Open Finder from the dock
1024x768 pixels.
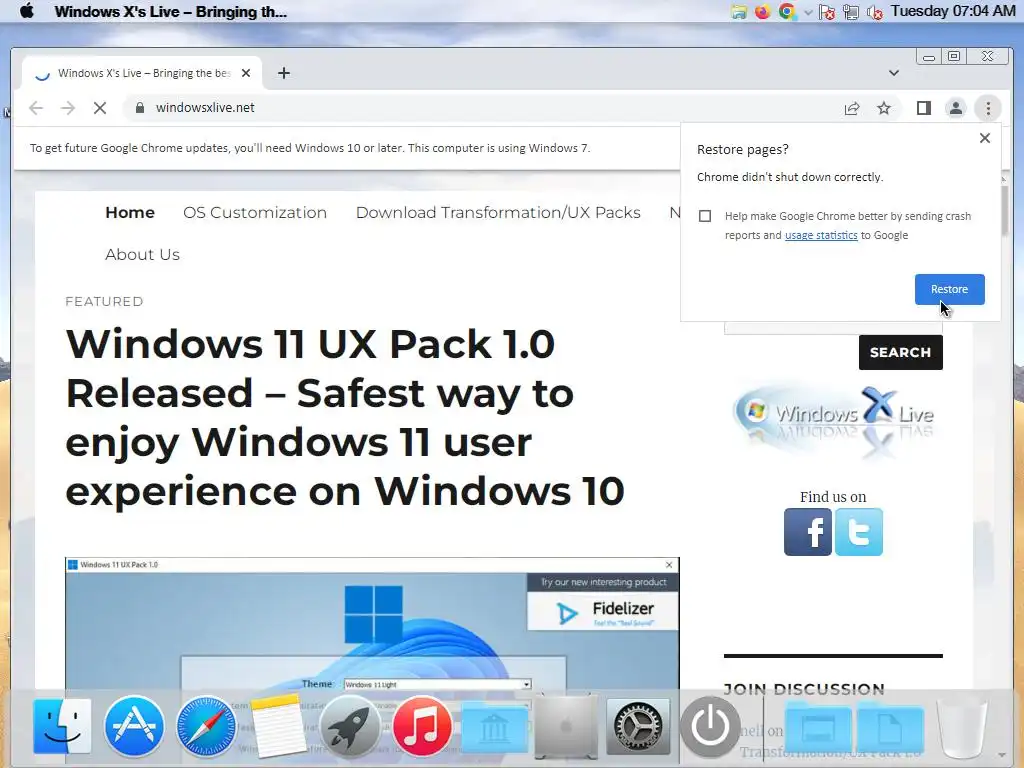62,726
